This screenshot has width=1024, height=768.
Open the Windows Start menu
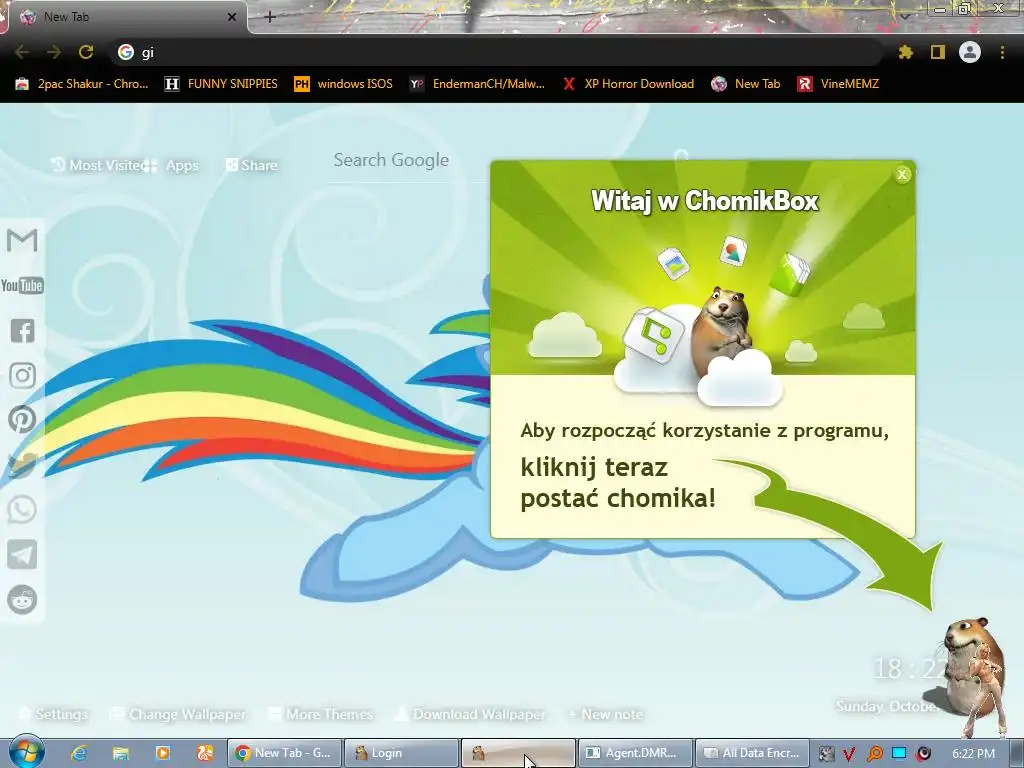click(26, 752)
